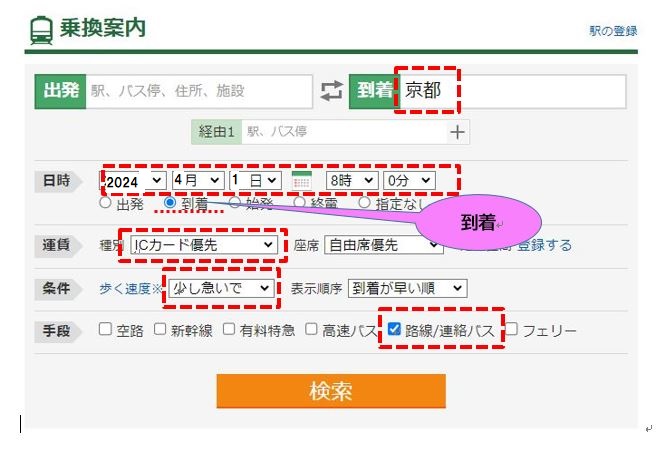This screenshot has width=662, height=456.
Task: Uncheck the 路線/連絡バス checkbox
Action: click(x=394, y=329)
